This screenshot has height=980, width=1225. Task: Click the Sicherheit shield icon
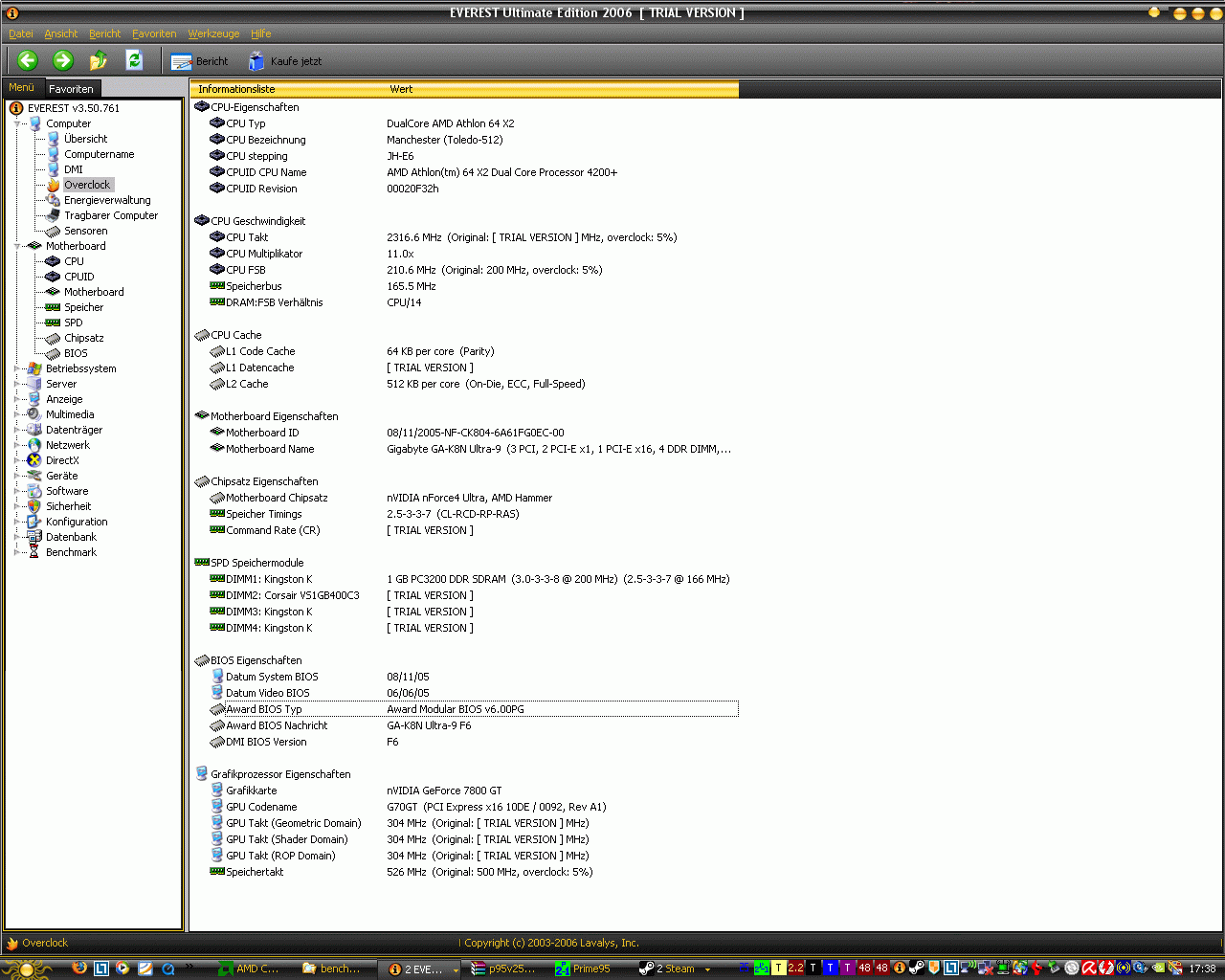coord(34,506)
